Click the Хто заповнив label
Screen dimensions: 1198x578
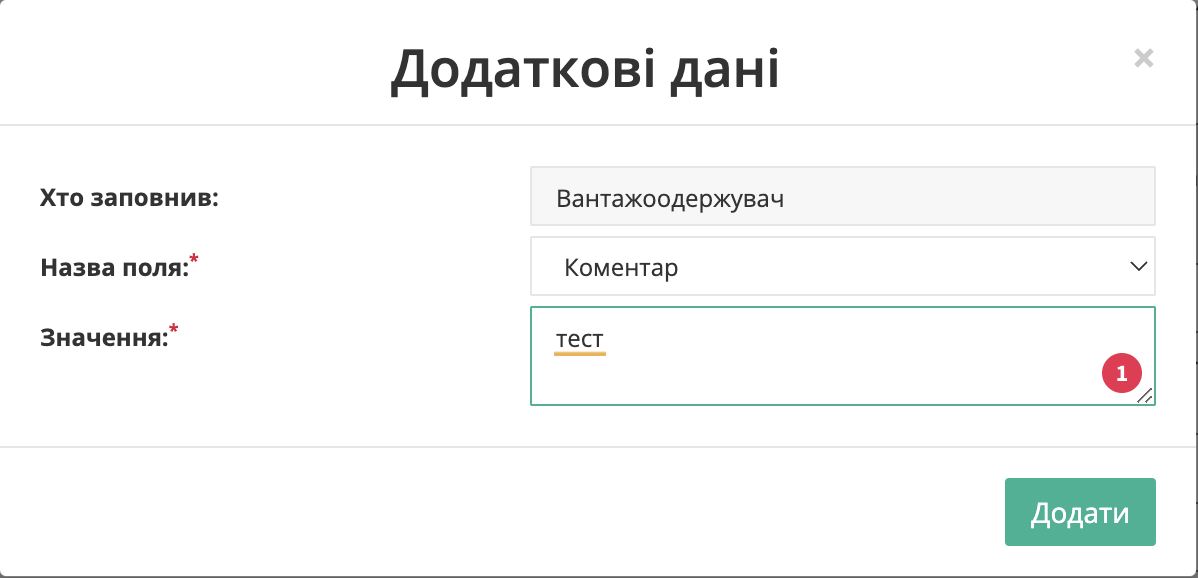(129, 199)
